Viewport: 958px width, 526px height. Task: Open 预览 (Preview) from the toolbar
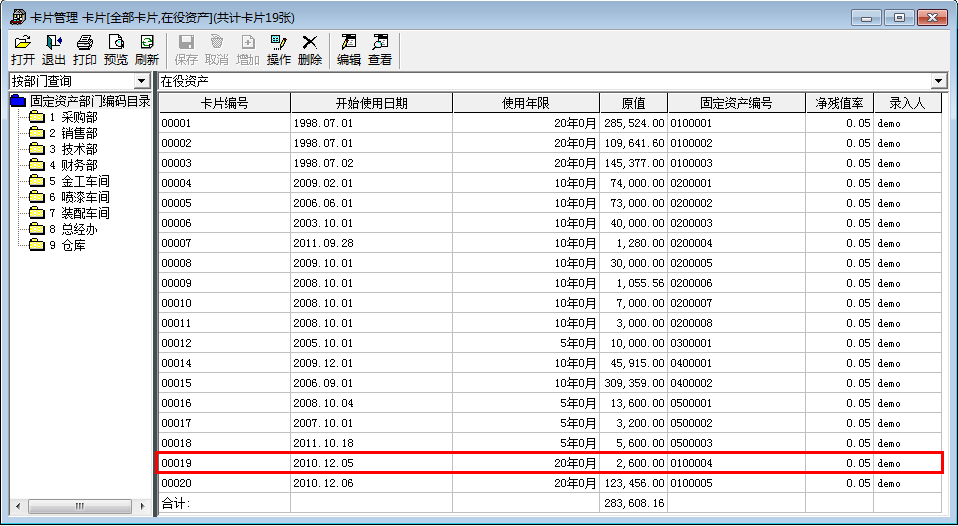point(115,50)
